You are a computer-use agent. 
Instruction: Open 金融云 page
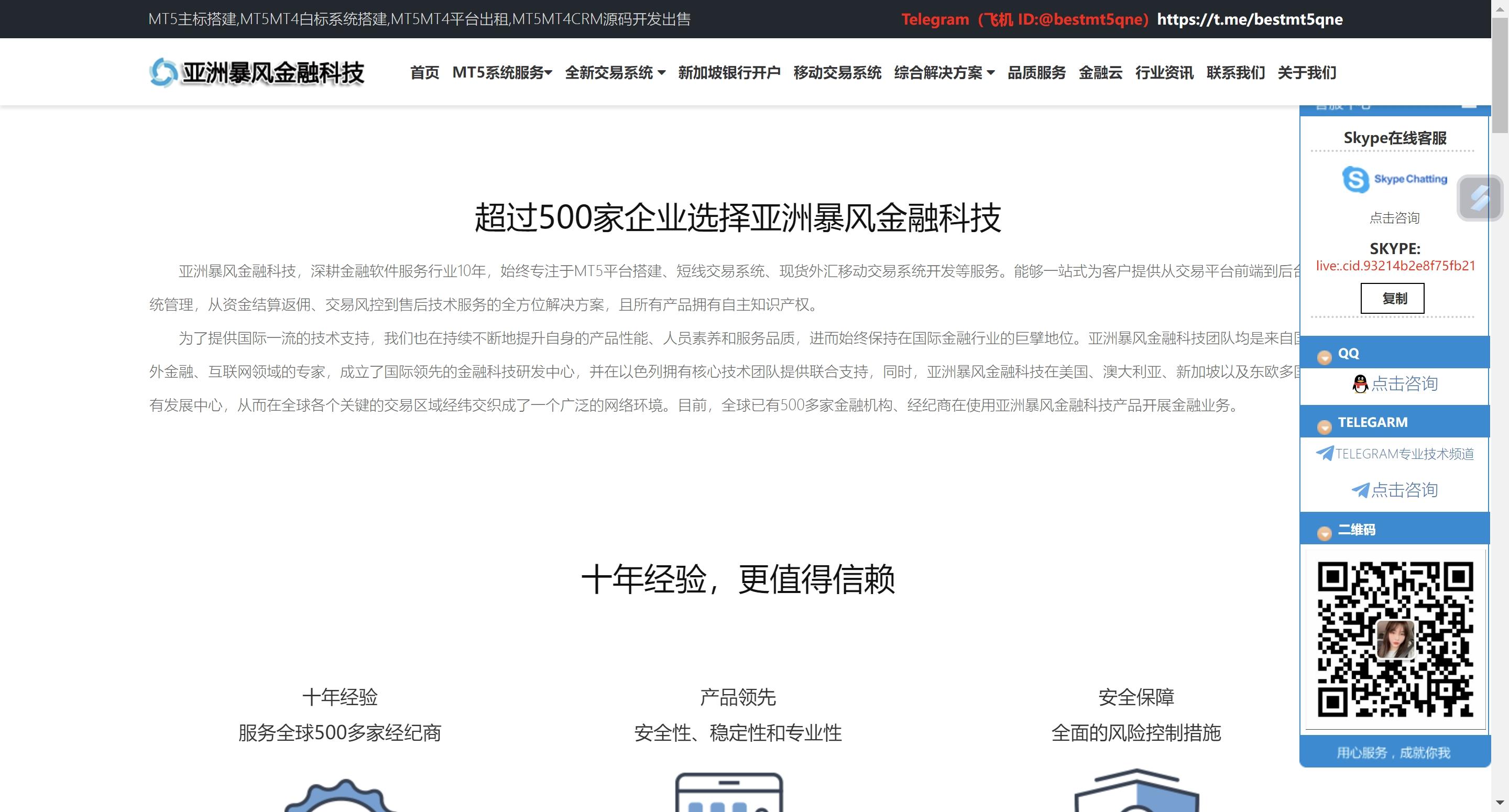pyautogui.click(x=1100, y=73)
